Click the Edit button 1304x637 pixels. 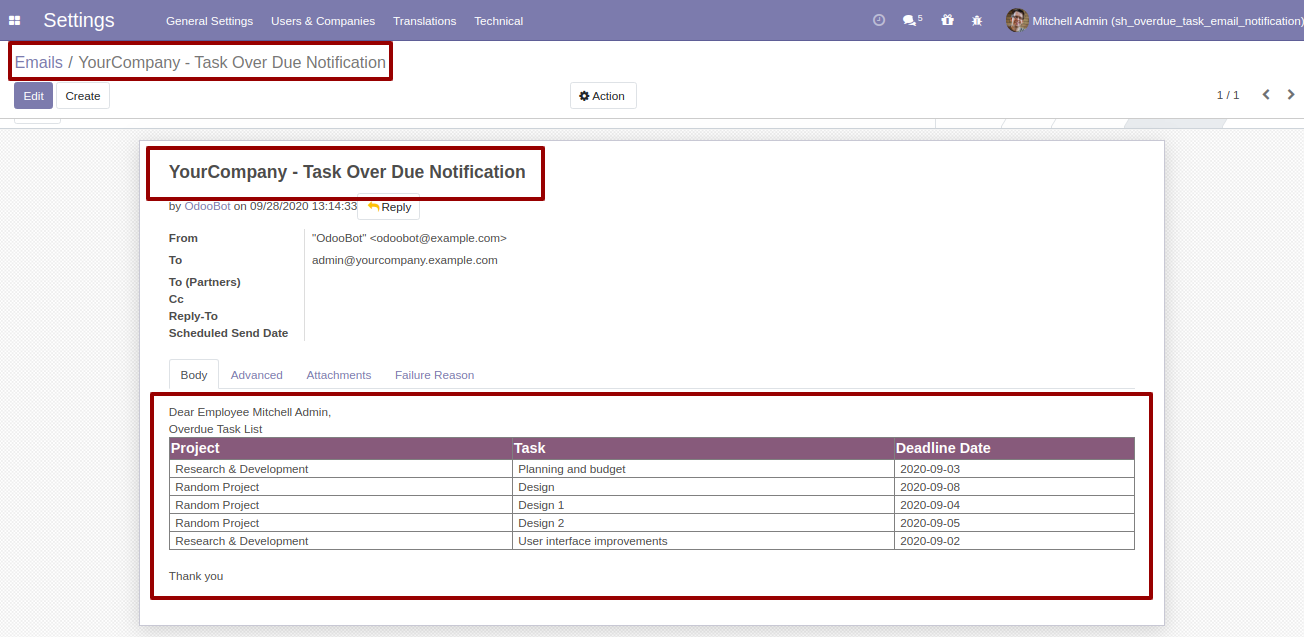pos(33,96)
